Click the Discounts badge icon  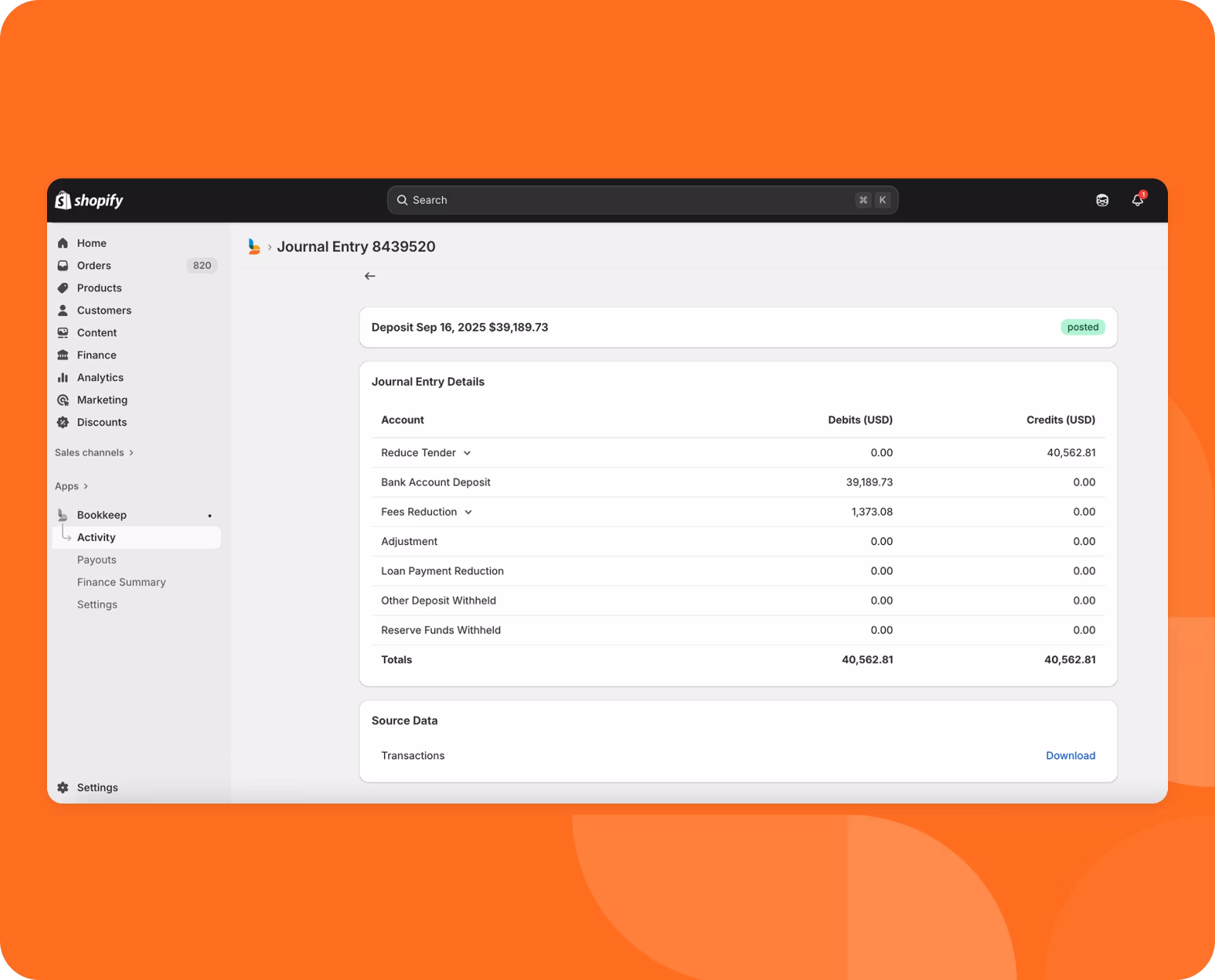point(63,422)
